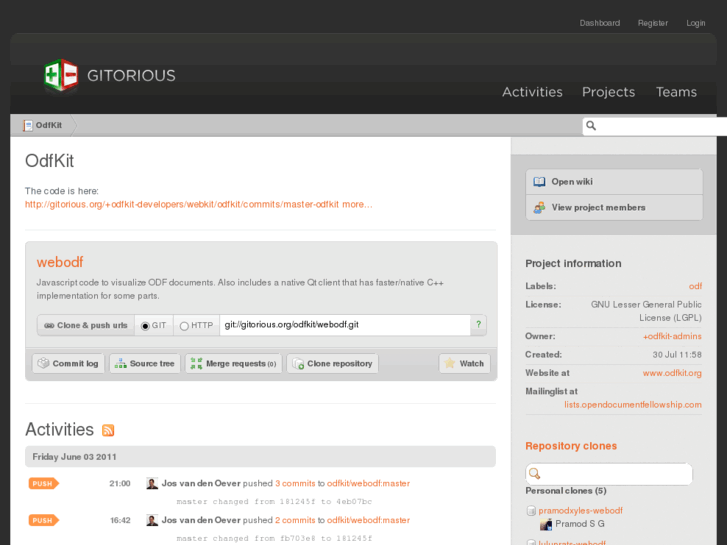Image resolution: width=727 pixels, height=545 pixels.
Task: Click the OdfKit breadcrumb document icon
Action: [x=28, y=125]
